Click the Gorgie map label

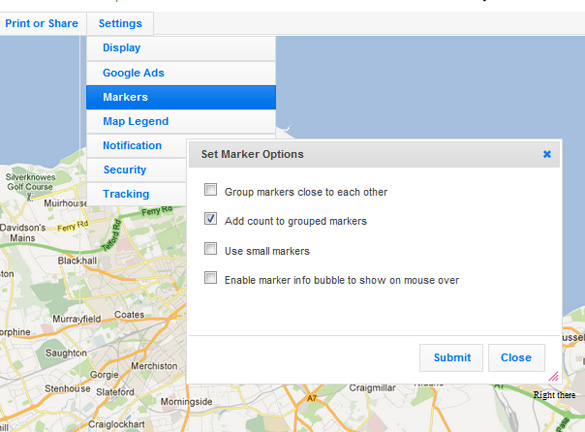coord(104,375)
